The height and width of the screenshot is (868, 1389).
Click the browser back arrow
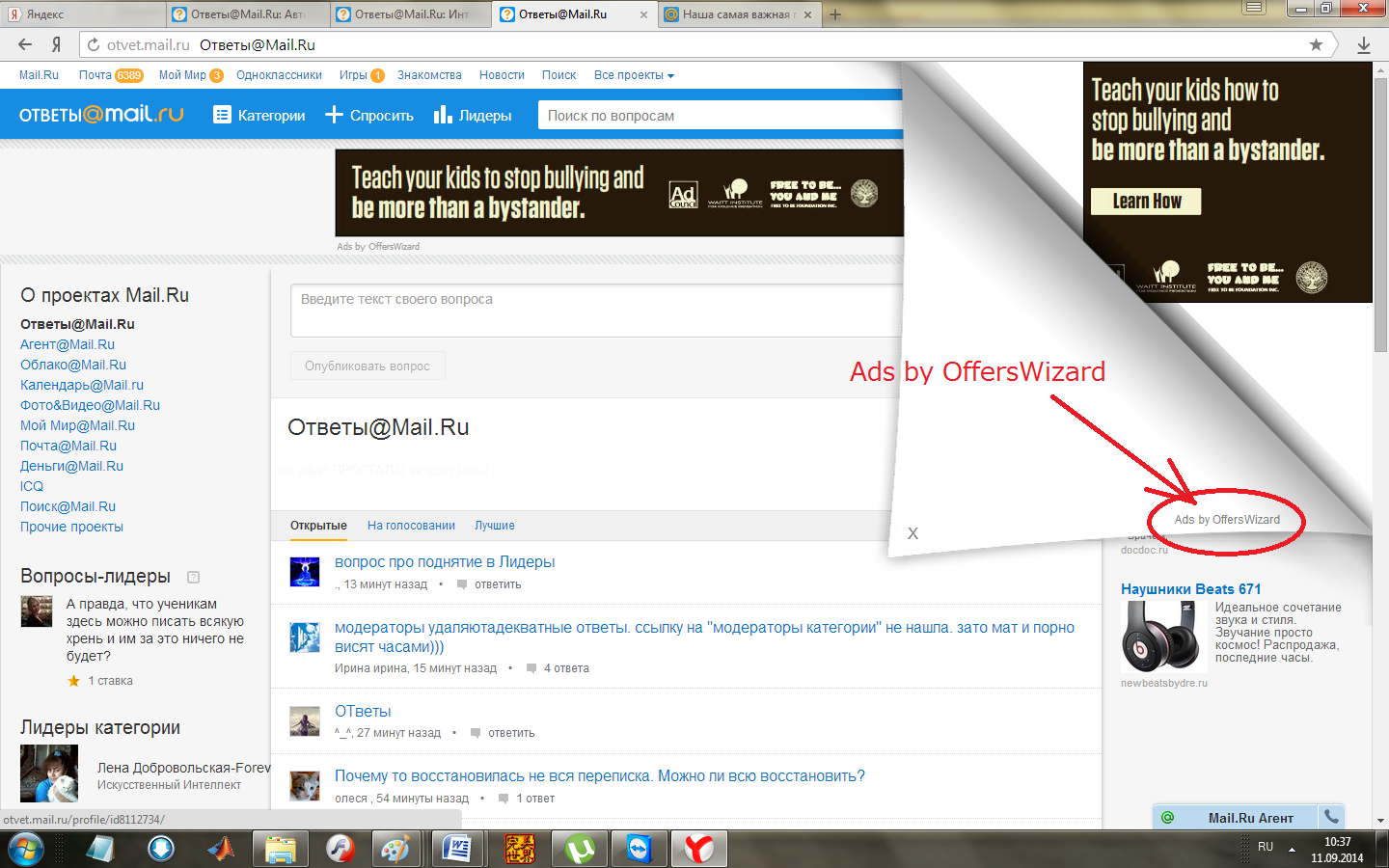click(x=25, y=44)
